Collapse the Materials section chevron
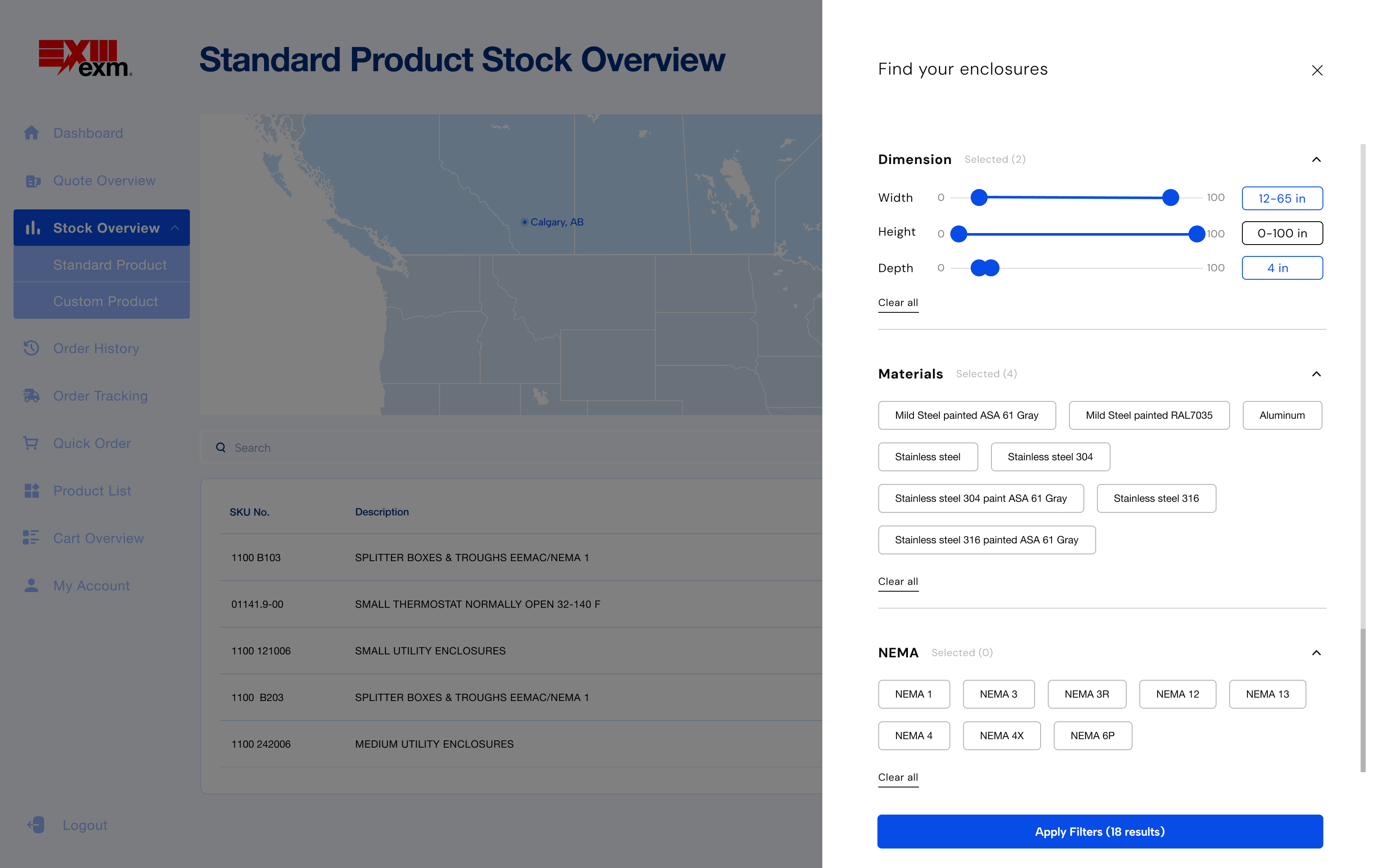1392x868 pixels. [1316, 374]
